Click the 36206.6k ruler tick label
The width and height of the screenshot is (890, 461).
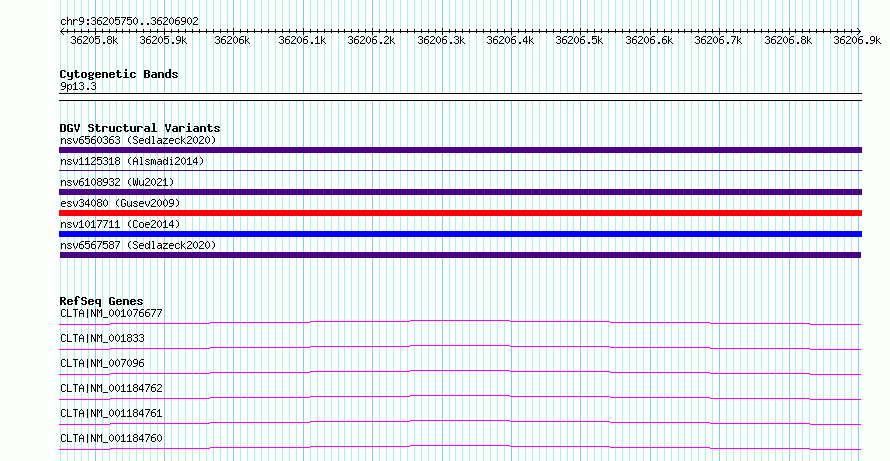(649, 40)
